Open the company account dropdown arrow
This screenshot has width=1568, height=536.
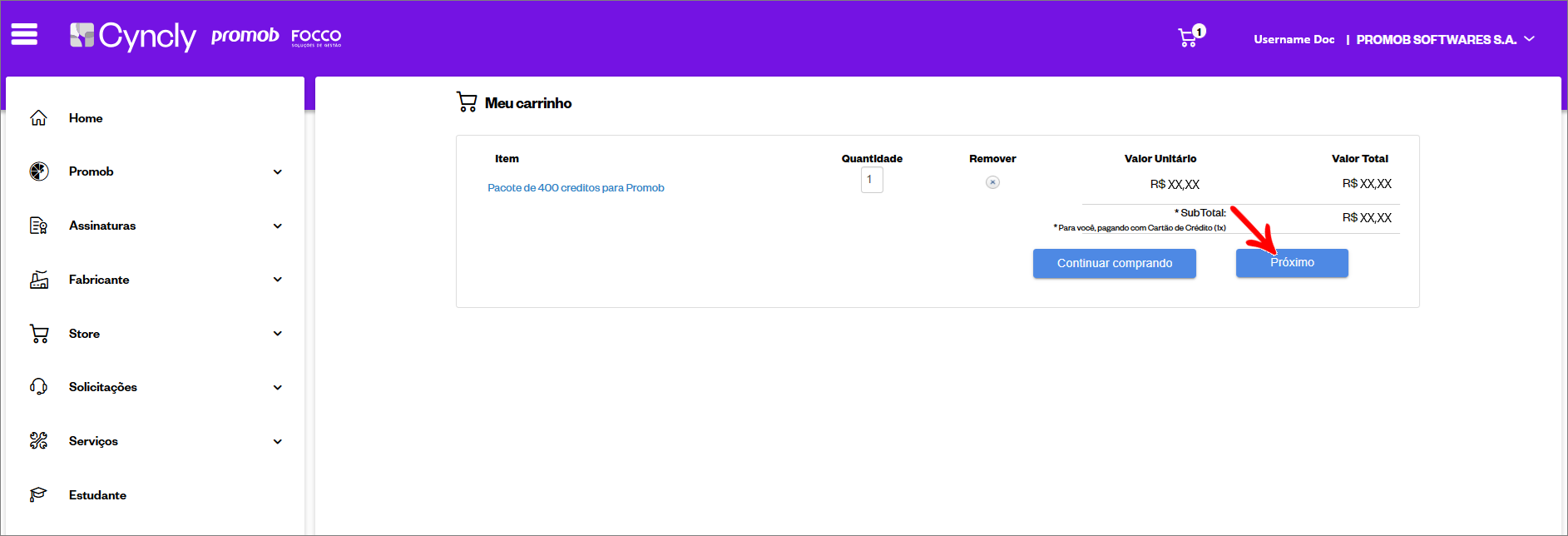click(1529, 39)
